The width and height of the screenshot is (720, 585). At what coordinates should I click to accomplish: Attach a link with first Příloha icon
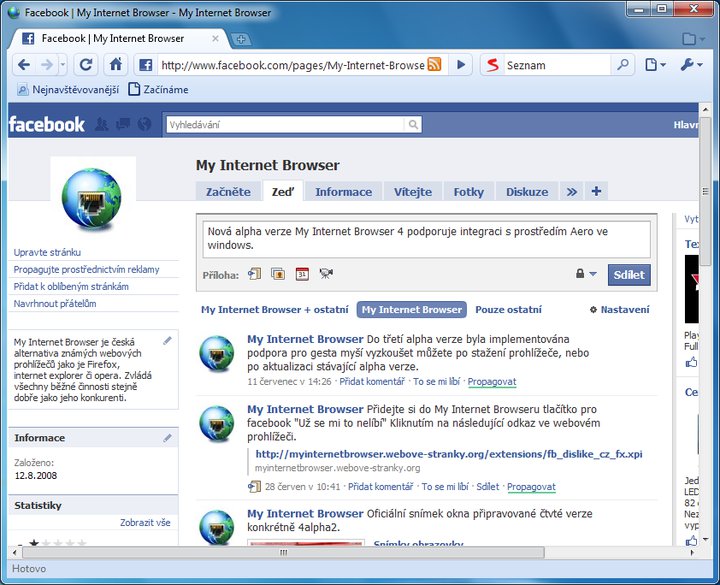(x=254, y=274)
